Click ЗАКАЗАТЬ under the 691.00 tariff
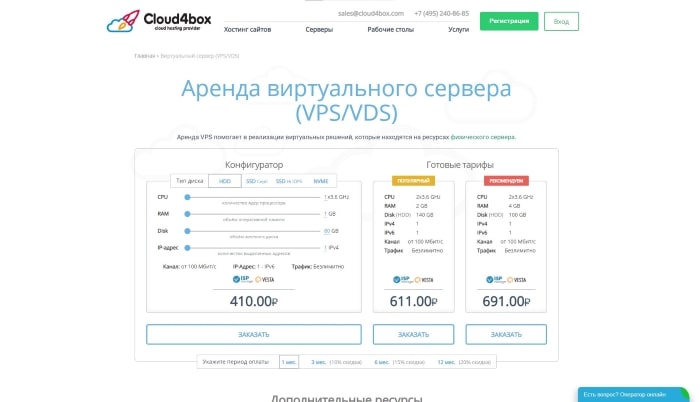Screen dimensions: 700x402 [506, 335]
